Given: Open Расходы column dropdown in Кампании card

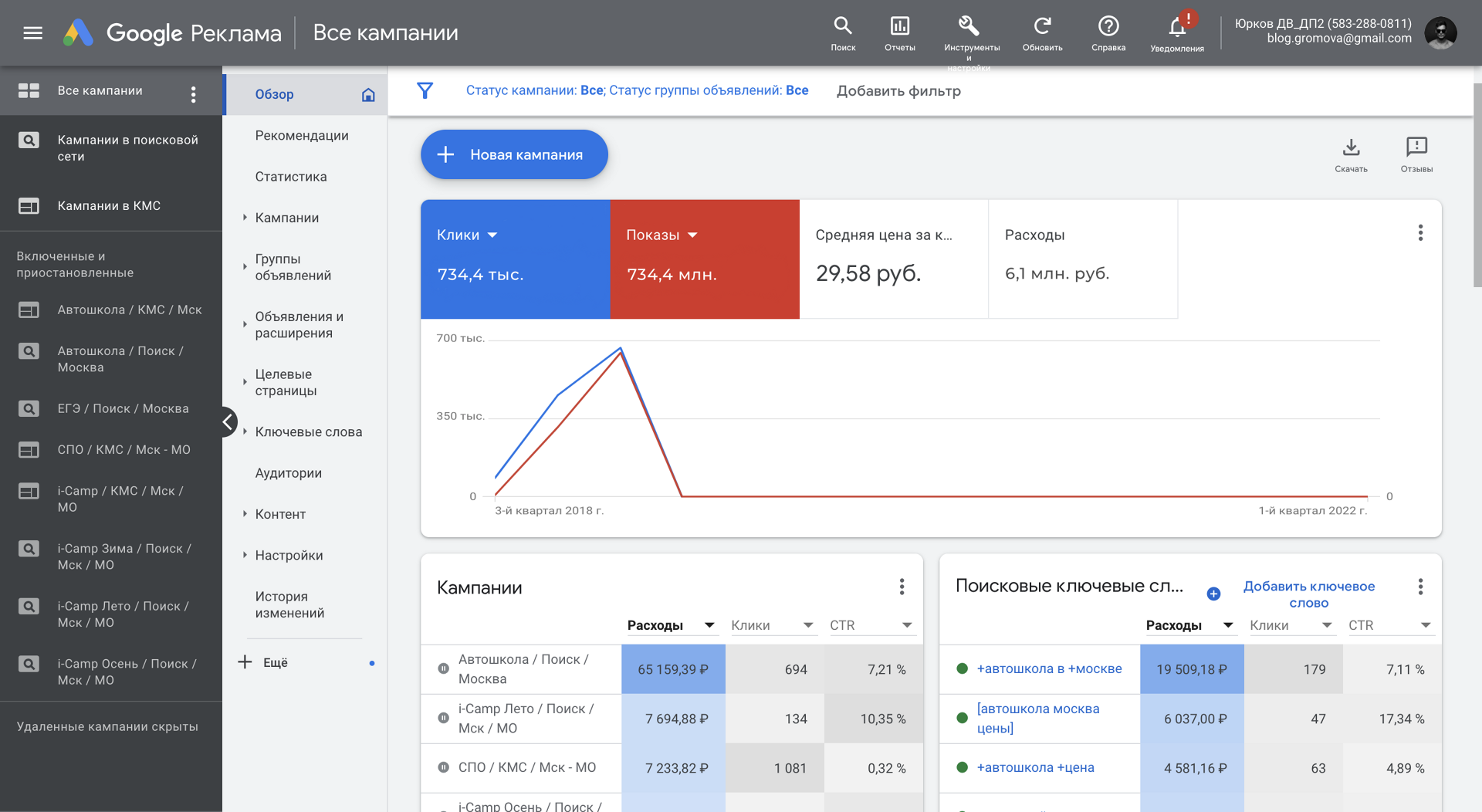Looking at the screenshot, I should [709, 625].
